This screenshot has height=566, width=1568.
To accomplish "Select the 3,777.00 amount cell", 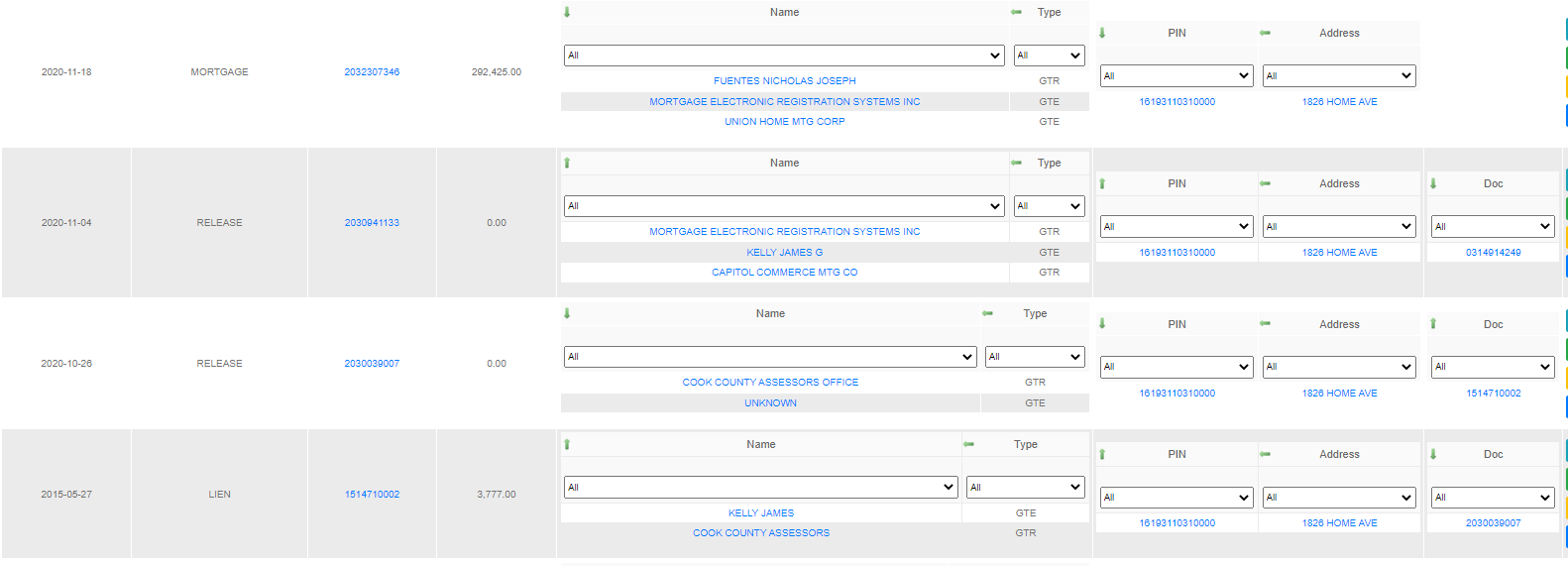I will (497, 495).
